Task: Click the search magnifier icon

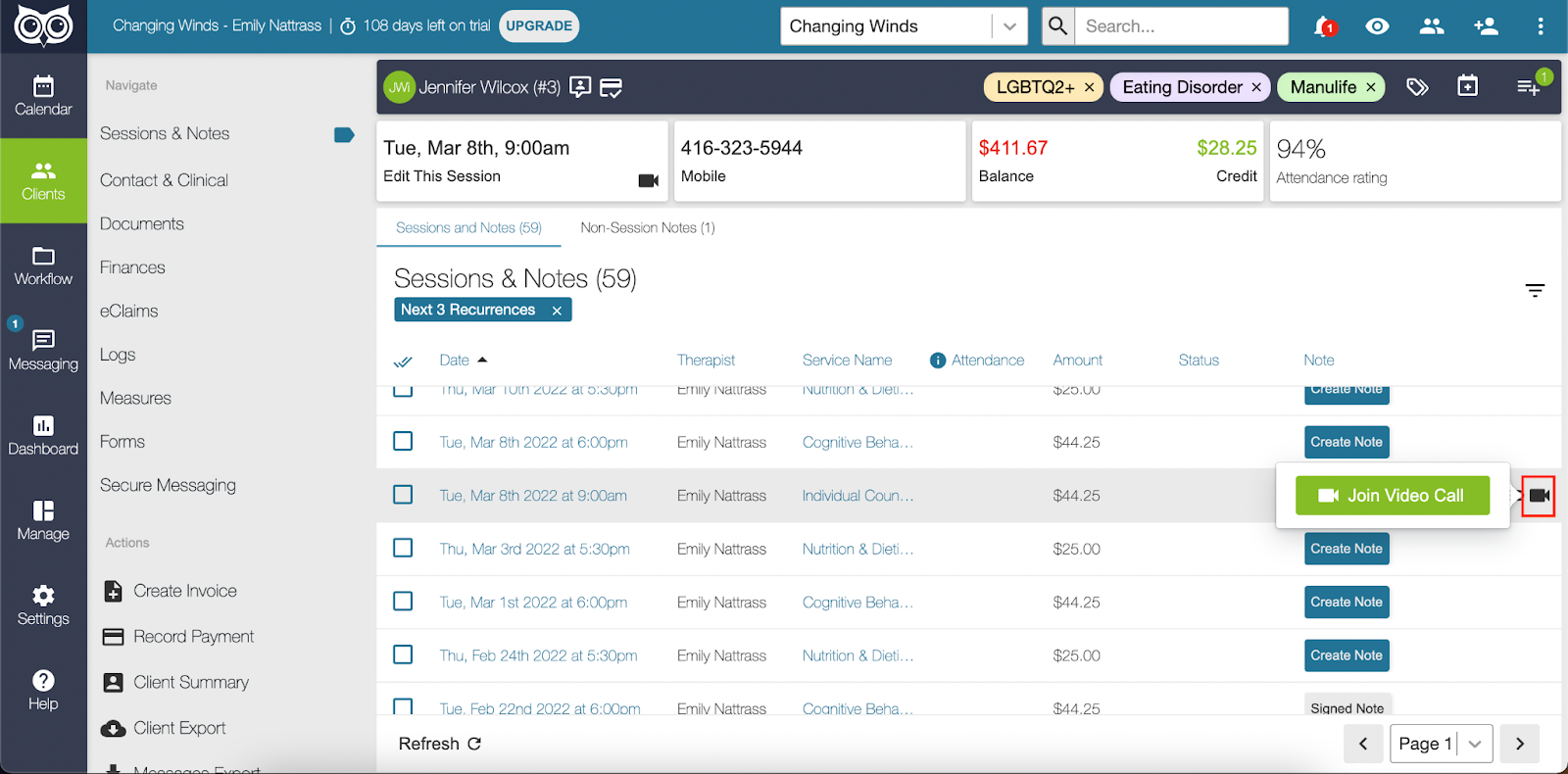Action: coord(1057,26)
